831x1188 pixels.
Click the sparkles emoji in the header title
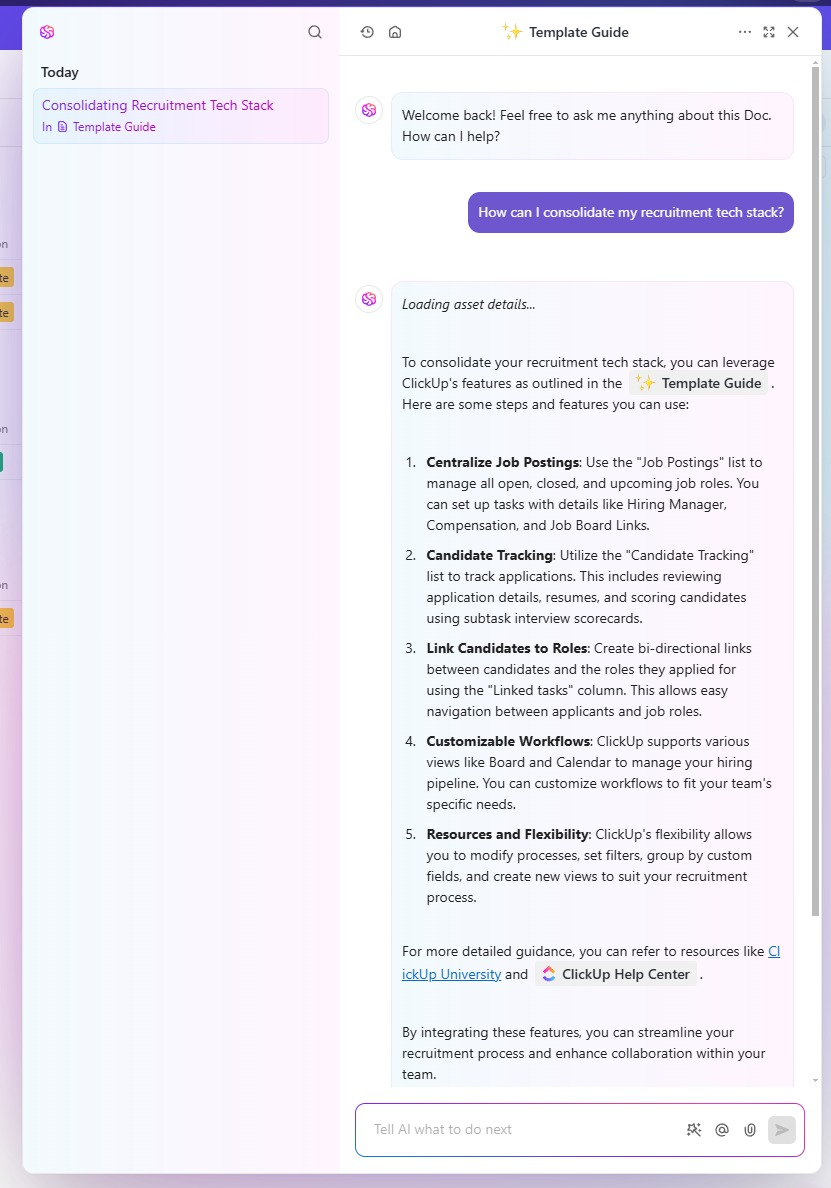[x=512, y=31]
